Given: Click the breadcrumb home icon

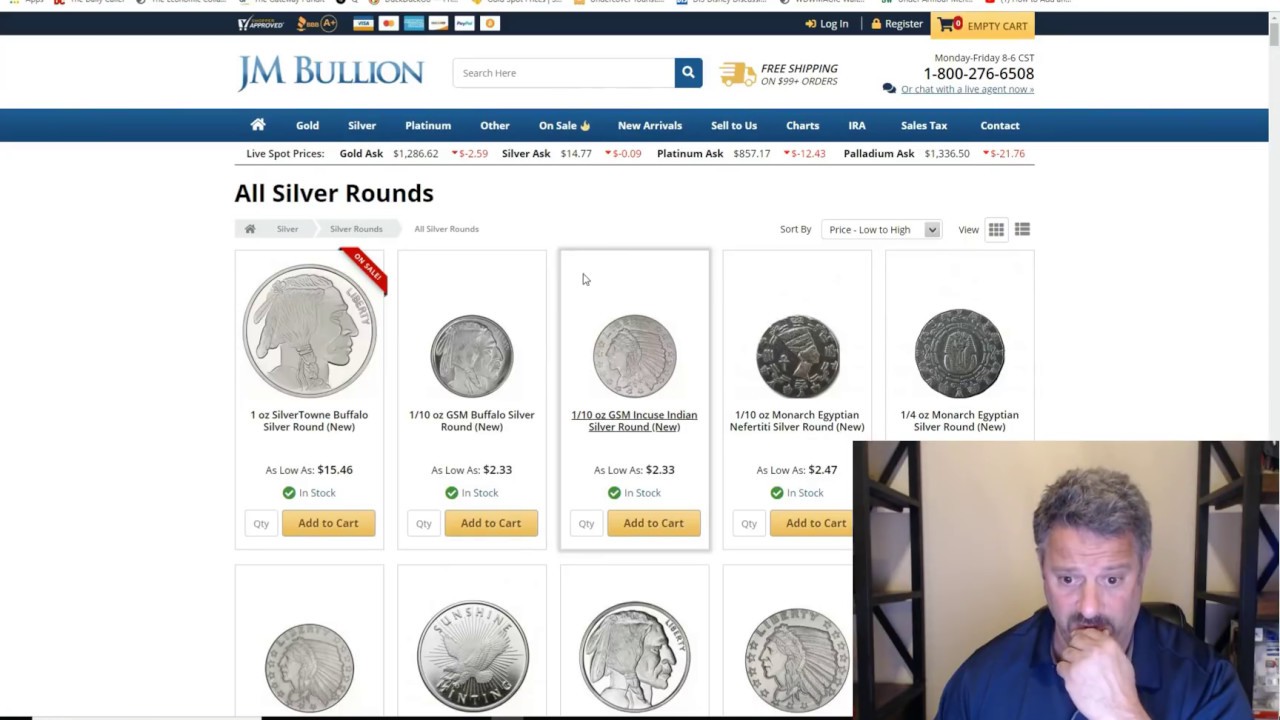Looking at the screenshot, I should point(250,229).
